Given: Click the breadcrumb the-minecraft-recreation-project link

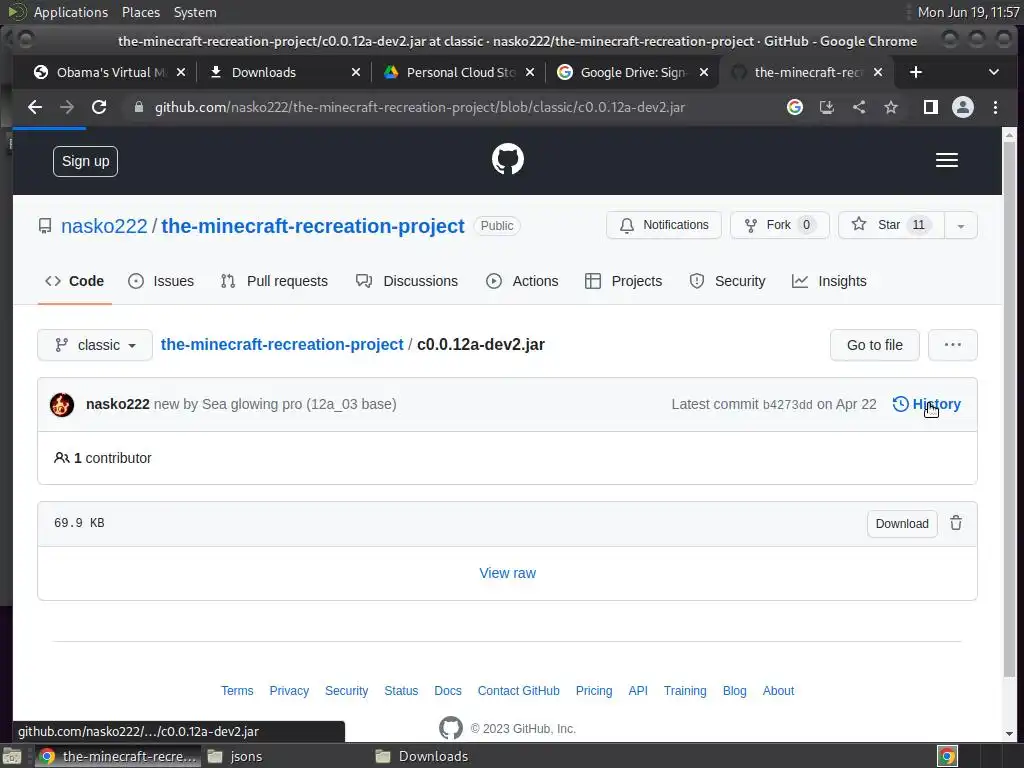Looking at the screenshot, I should click(282, 344).
